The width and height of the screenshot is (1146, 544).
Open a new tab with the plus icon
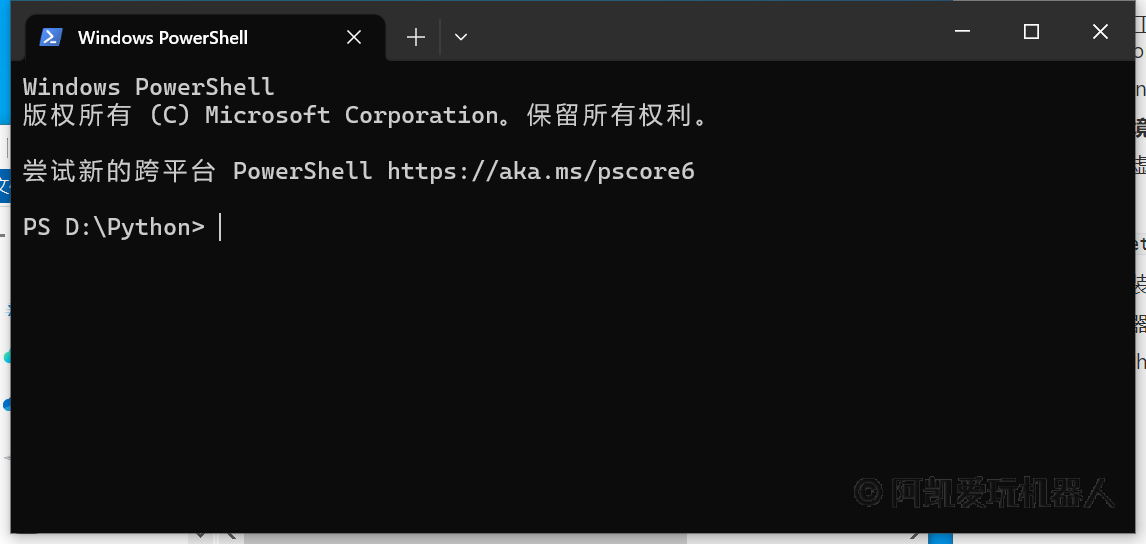[x=416, y=37]
